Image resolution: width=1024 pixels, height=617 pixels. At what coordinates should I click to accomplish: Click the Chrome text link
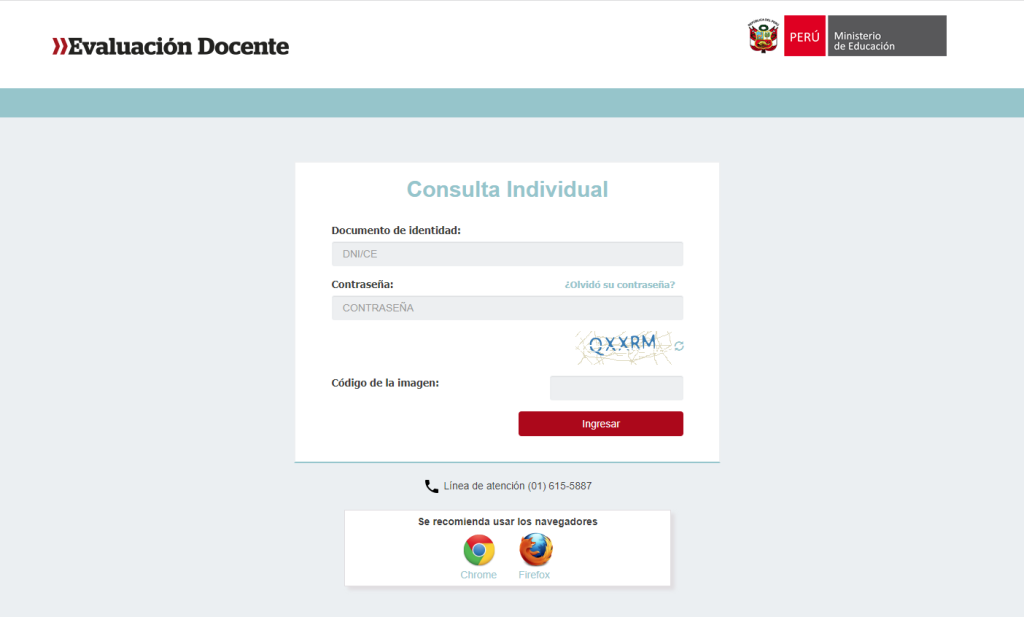pos(478,575)
